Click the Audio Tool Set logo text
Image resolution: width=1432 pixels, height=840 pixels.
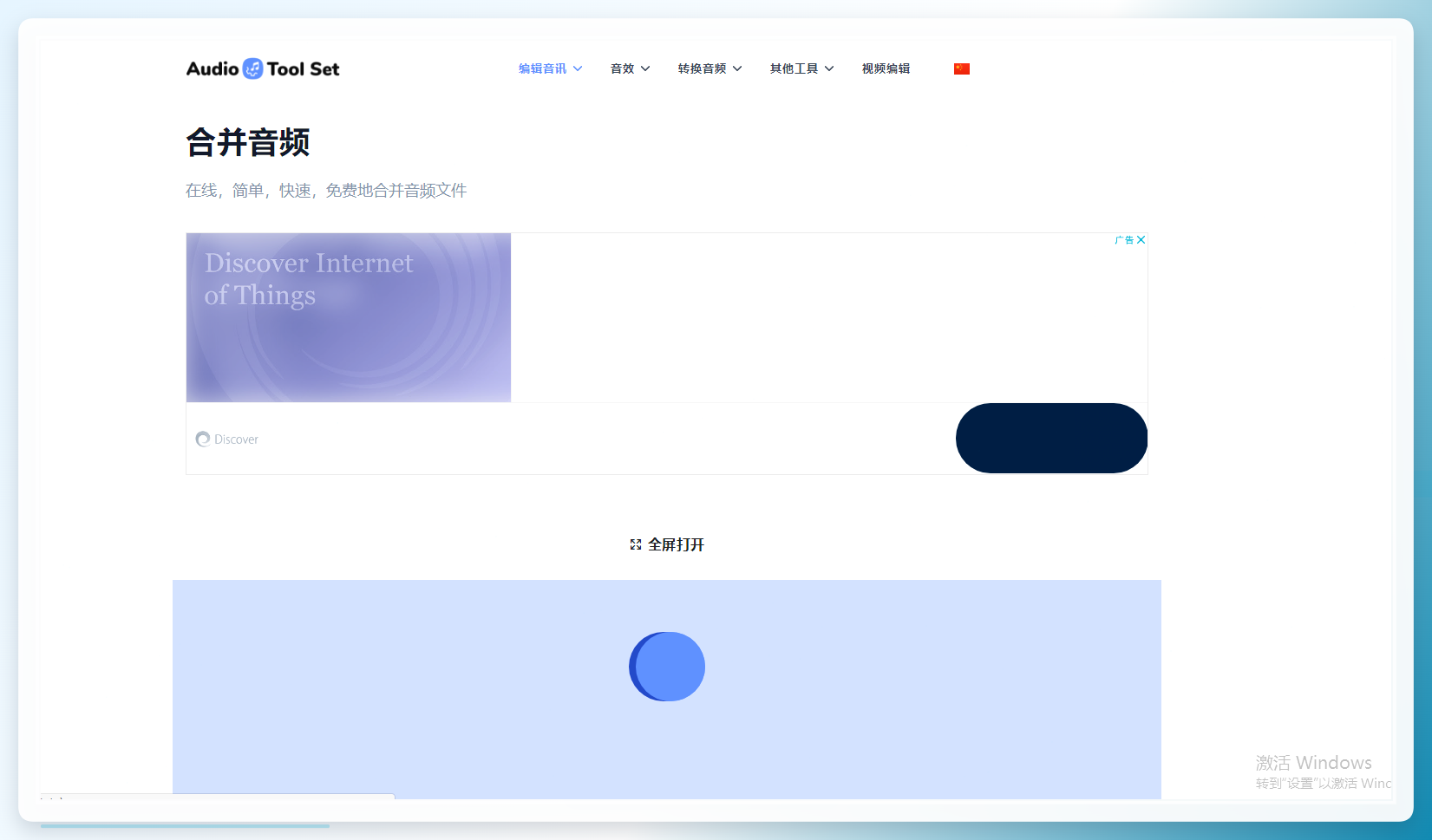pos(263,68)
